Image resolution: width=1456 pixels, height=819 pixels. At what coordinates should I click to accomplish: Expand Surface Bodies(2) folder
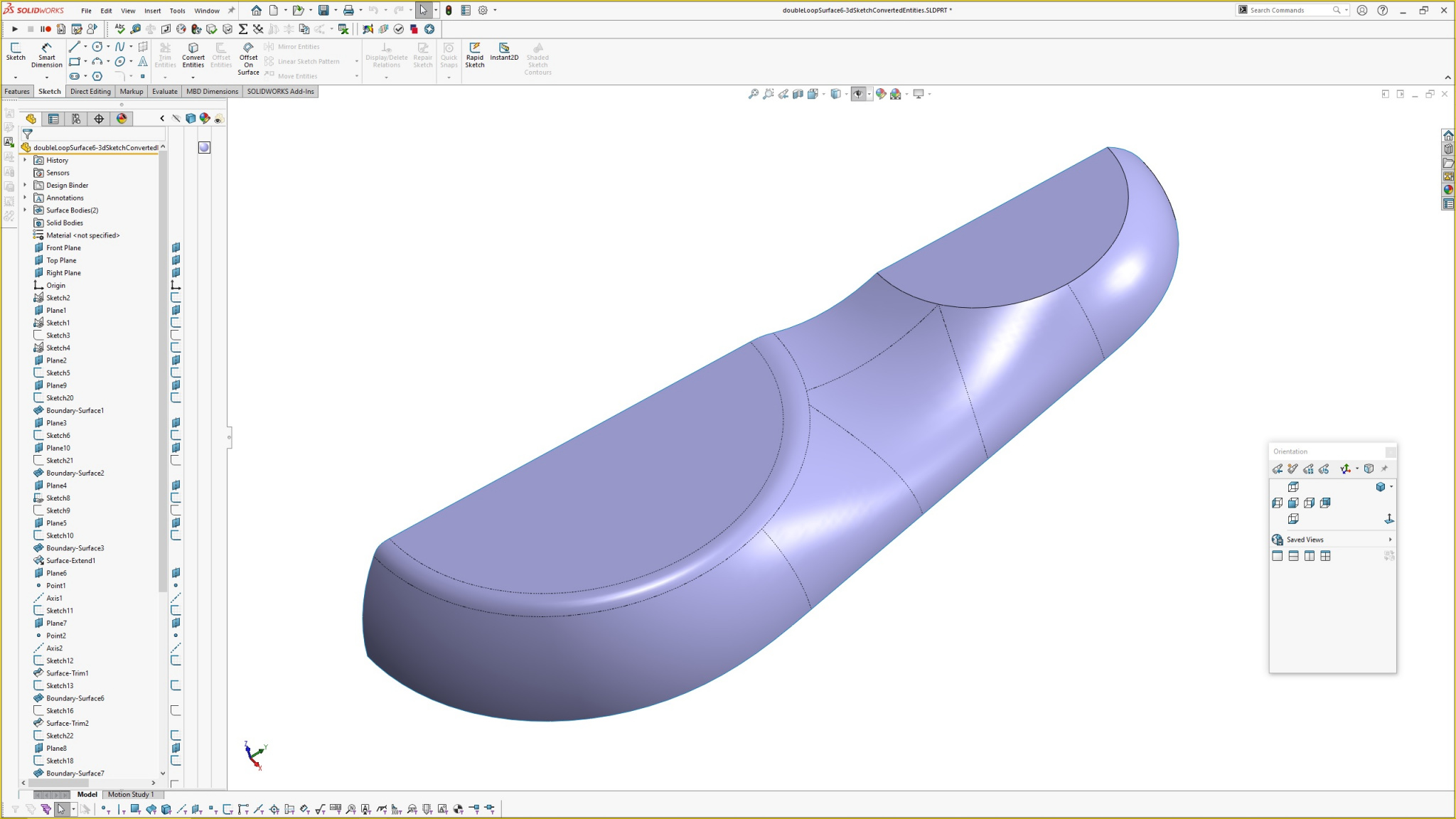[x=25, y=210]
